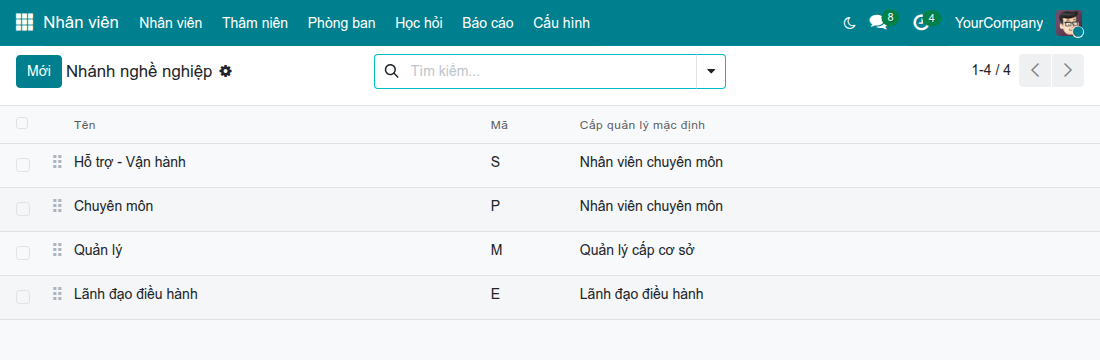Open the apps grid home menu

(24, 22)
